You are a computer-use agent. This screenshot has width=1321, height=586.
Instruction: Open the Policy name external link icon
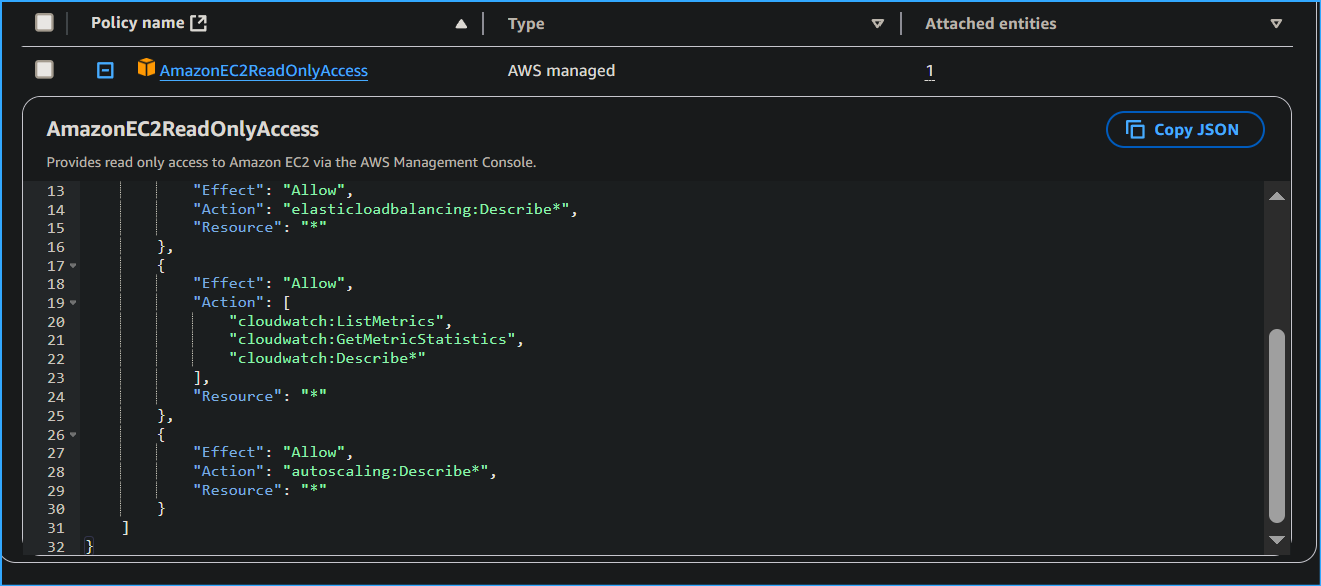pyautogui.click(x=198, y=23)
